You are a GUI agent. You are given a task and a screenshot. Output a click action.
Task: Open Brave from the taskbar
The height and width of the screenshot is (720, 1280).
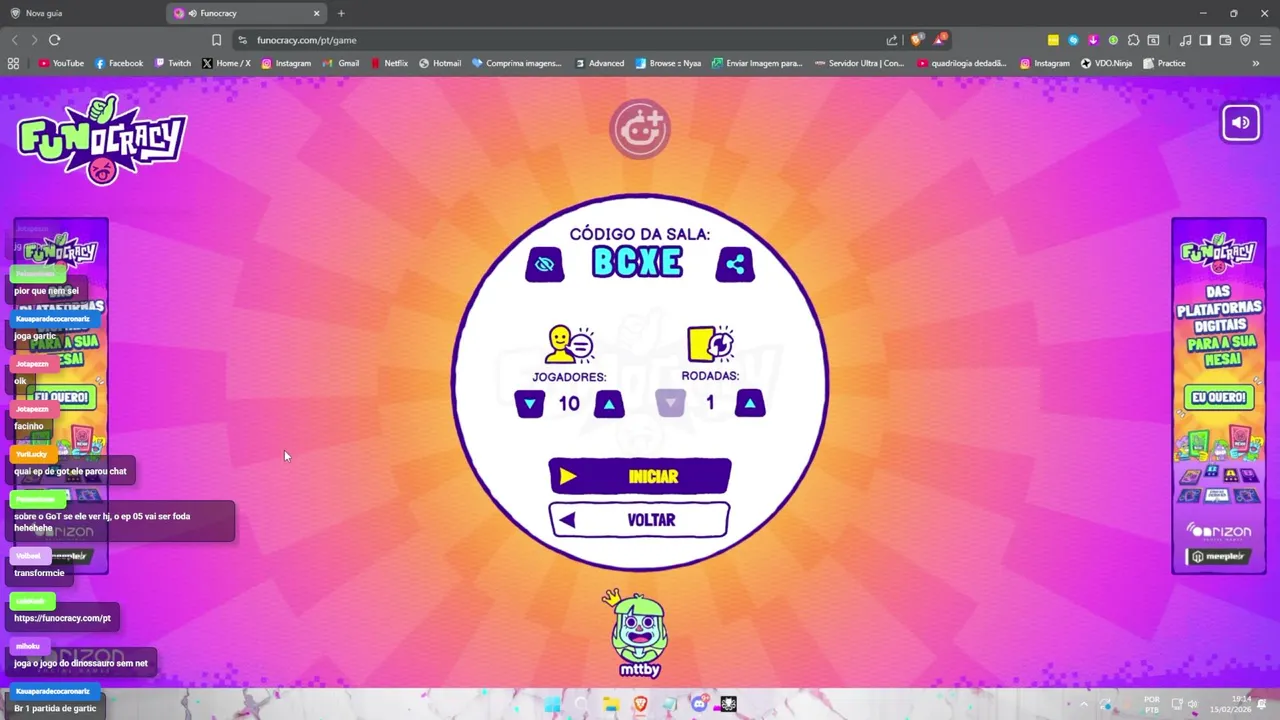point(640,704)
